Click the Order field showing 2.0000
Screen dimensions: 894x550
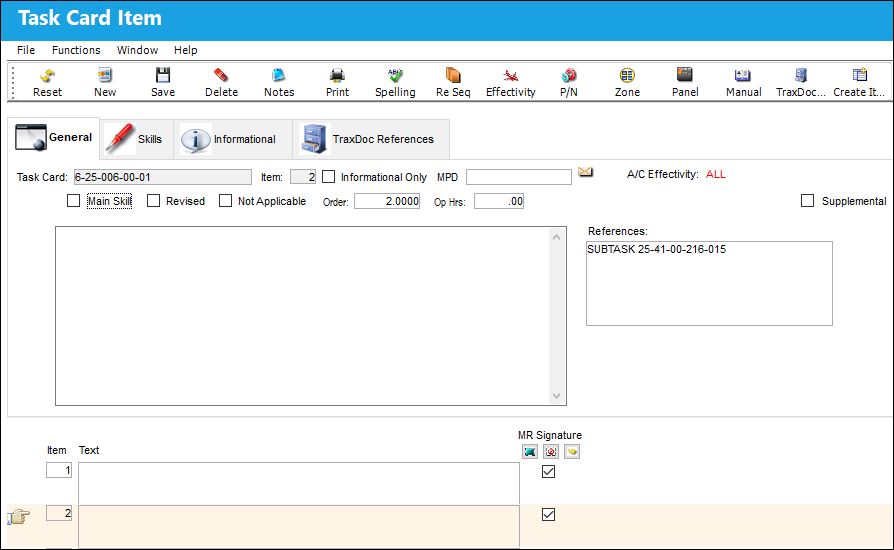pyautogui.click(x=387, y=201)
